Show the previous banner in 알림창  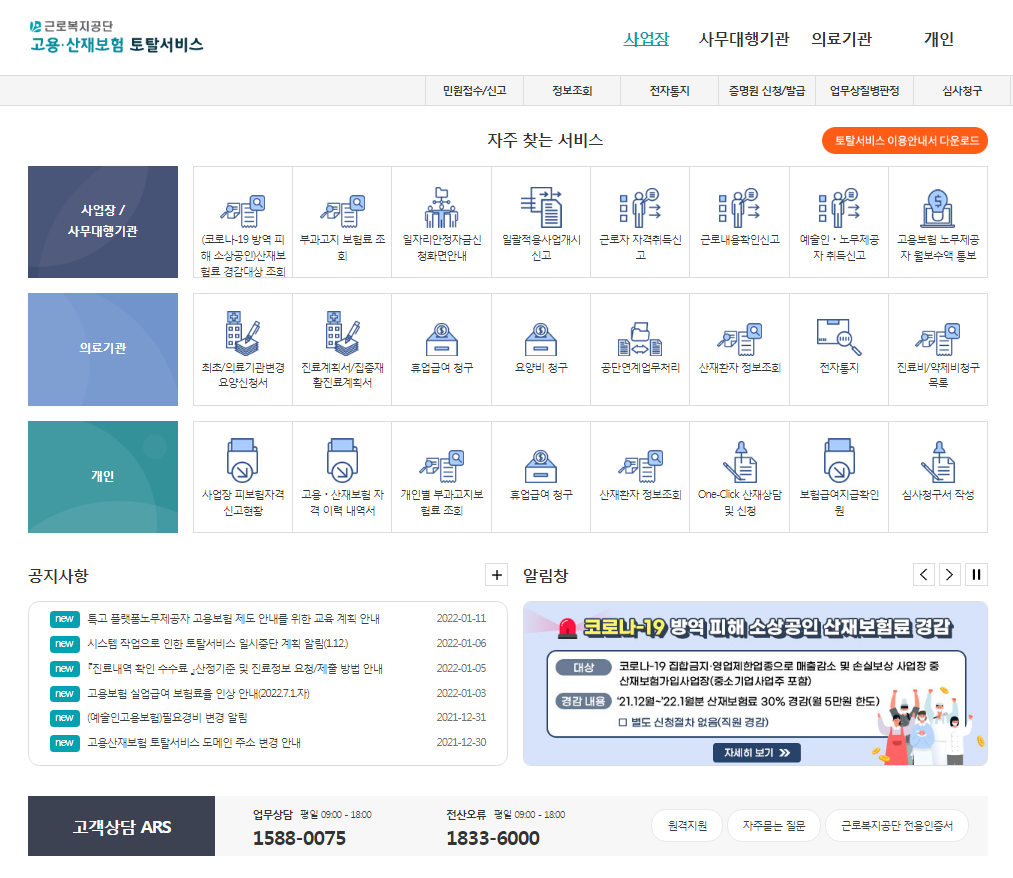[x=923, y=574]
